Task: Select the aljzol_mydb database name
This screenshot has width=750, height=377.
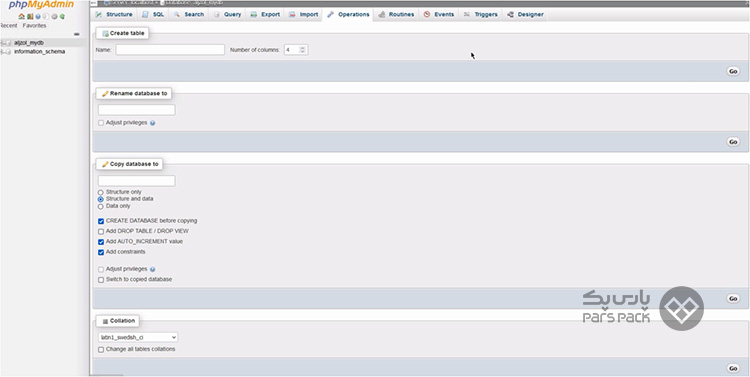Action: click(x=29, y=43)
